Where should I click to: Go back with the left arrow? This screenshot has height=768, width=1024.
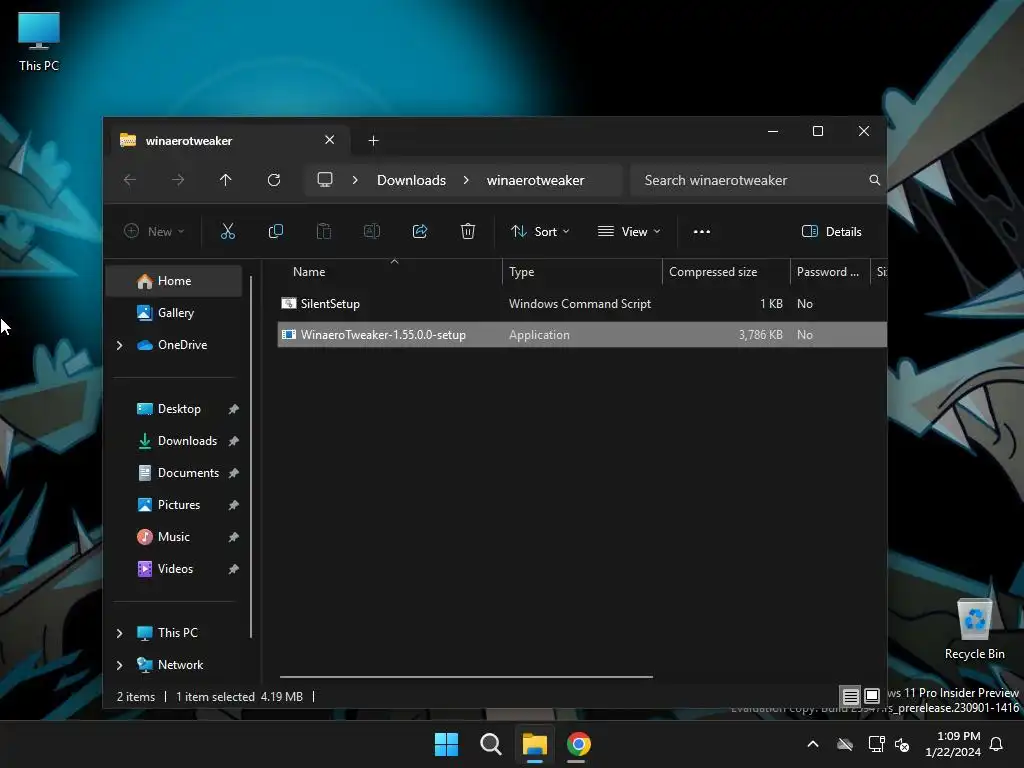(130, 180)
